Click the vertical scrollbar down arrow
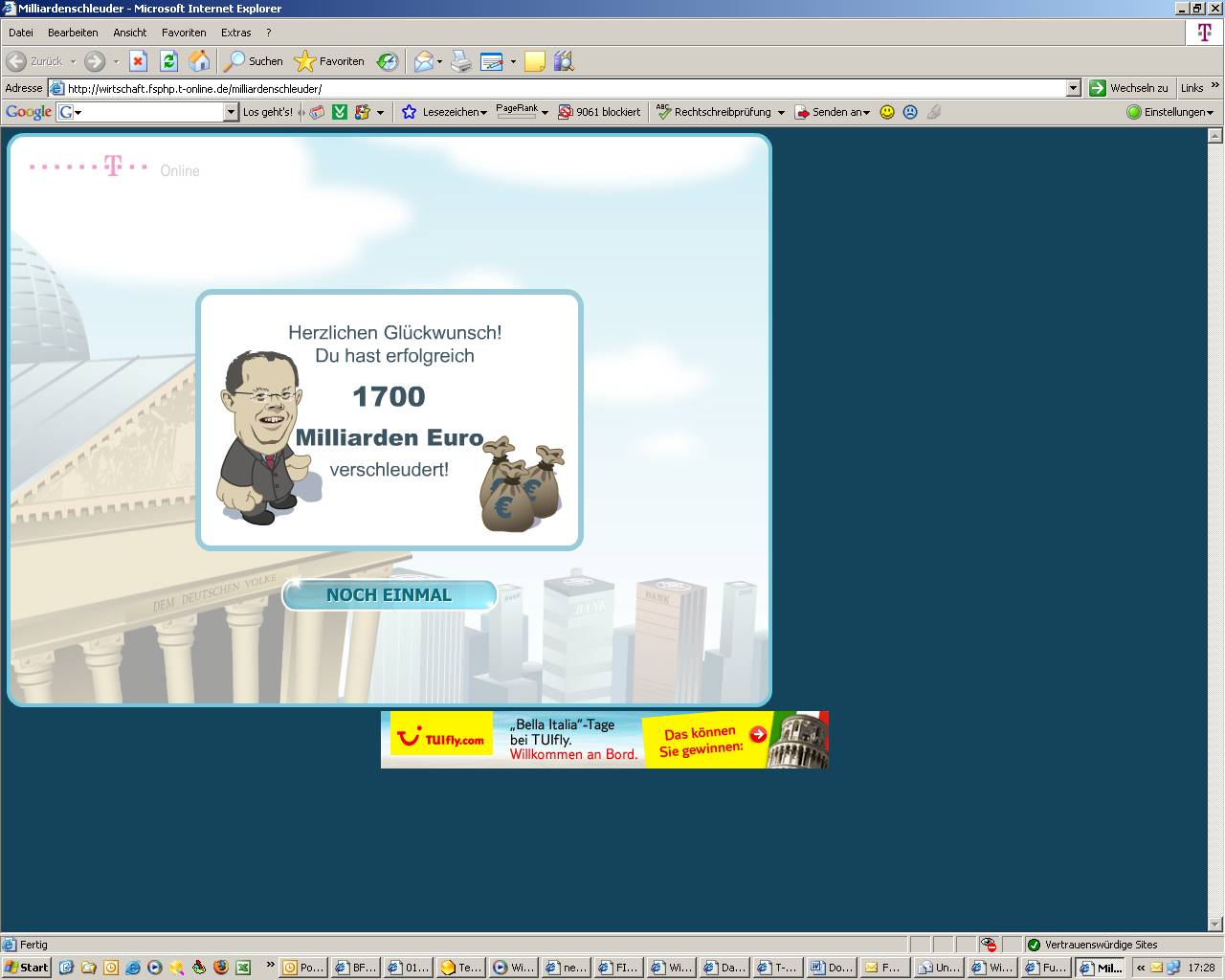 [1215, 924]
